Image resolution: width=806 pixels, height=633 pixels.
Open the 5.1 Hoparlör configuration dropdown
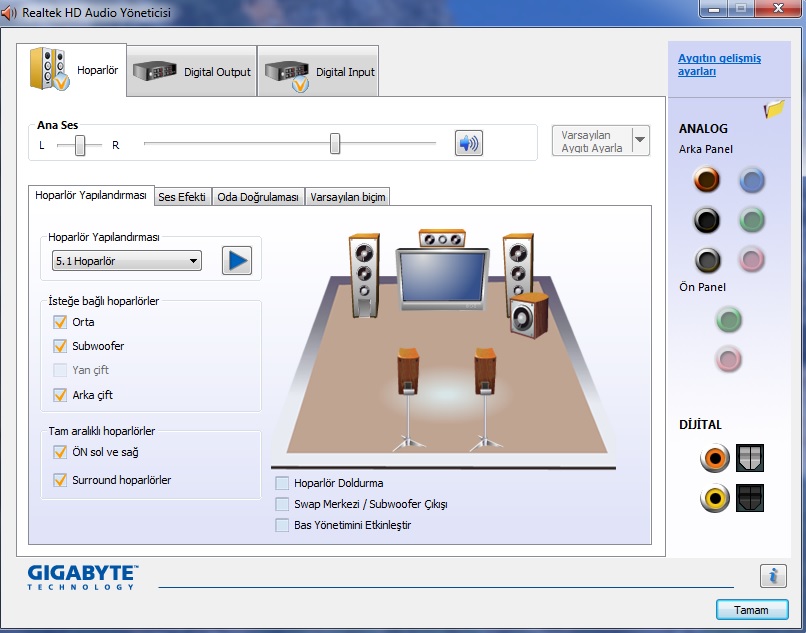[x=126, y=261]
